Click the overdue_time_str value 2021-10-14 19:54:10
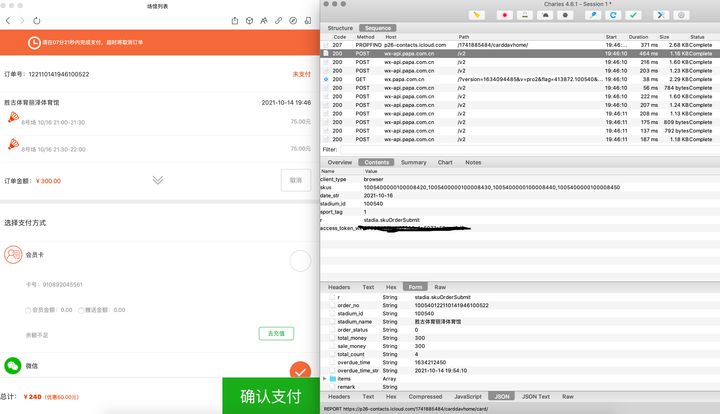The height and width of the screenshot is (414, 720). pyautogui.click(x=441, y=370)
